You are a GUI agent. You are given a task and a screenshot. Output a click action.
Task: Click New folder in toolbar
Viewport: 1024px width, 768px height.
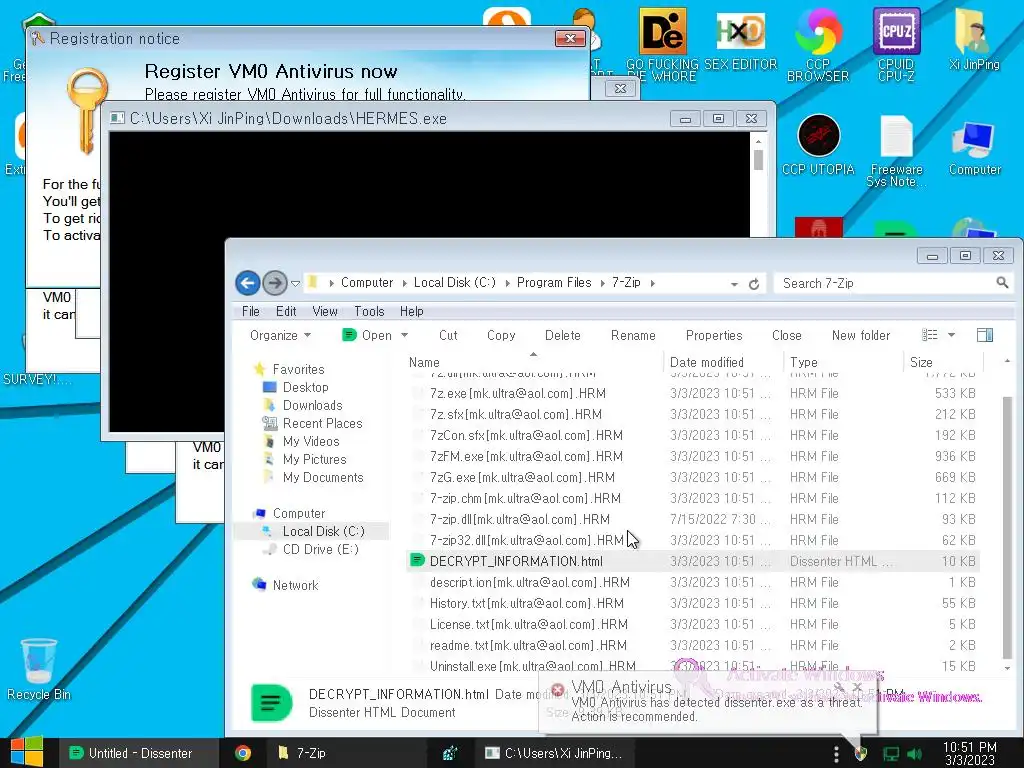click(861, 335)
